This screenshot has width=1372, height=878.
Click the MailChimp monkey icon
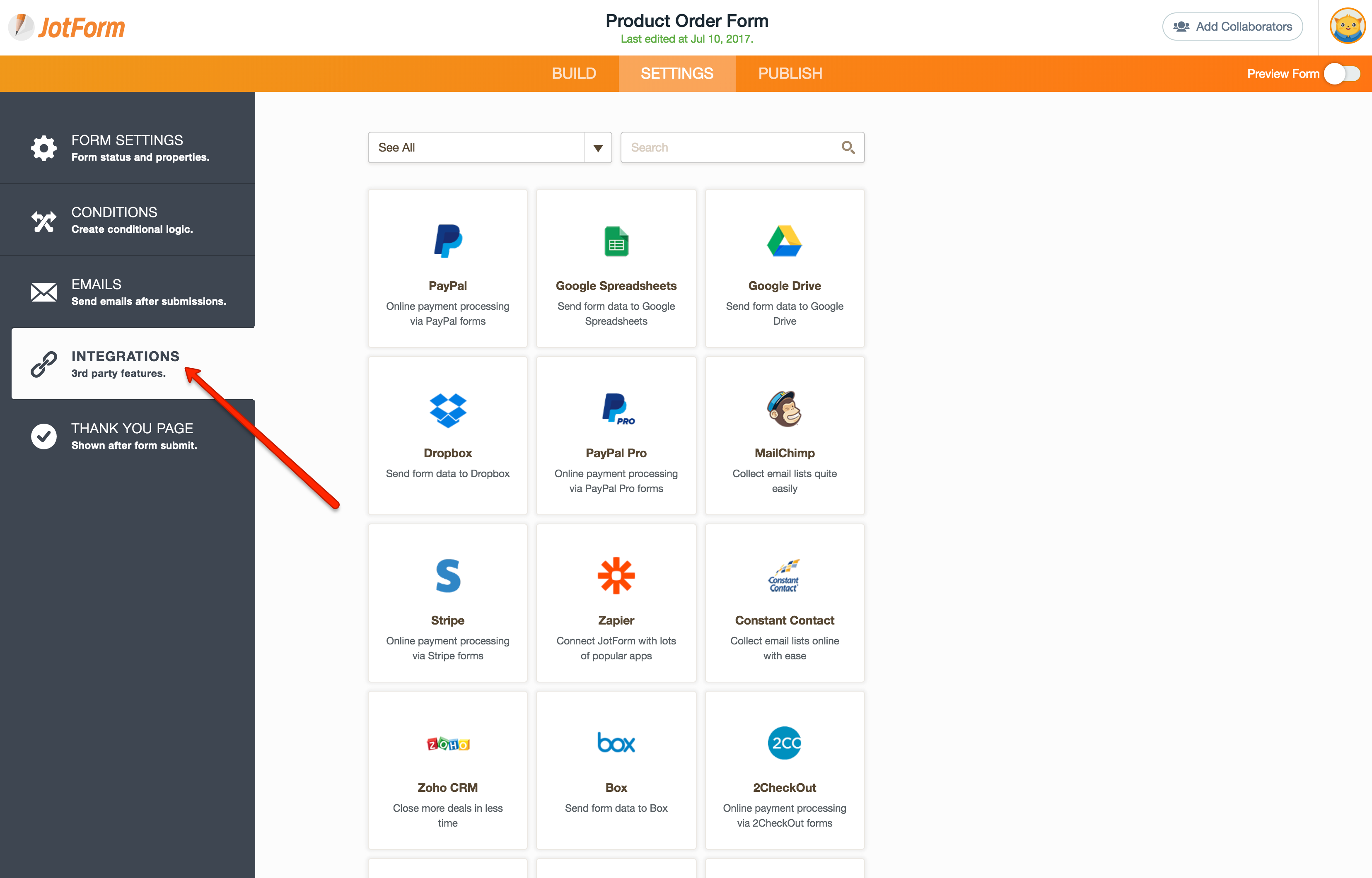point(784,409)
